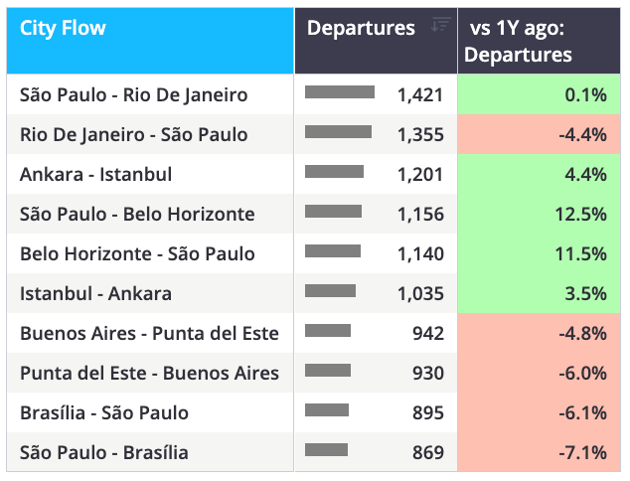
Task: Choose the Belo Horizonte - São Paulo row
Action: tap(313, 254)
